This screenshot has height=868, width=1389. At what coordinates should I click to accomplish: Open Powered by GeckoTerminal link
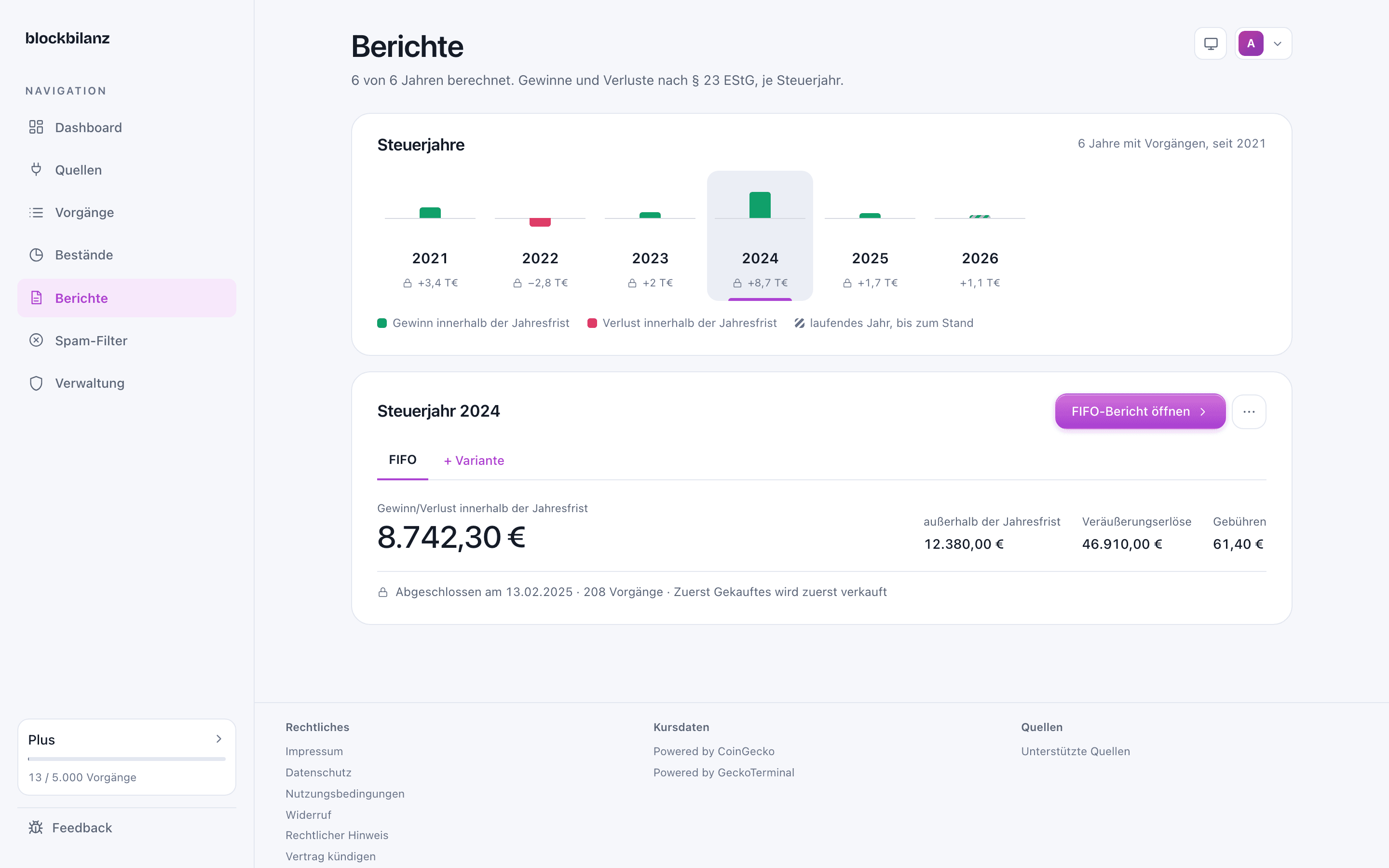click(724, 772)
